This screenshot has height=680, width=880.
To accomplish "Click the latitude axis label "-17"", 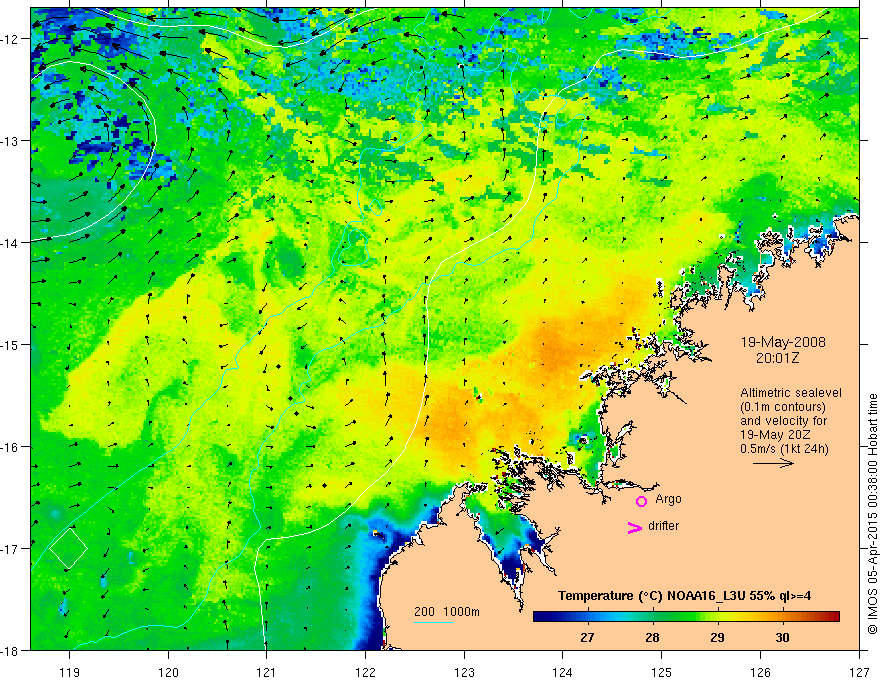I will click(10, 548).
